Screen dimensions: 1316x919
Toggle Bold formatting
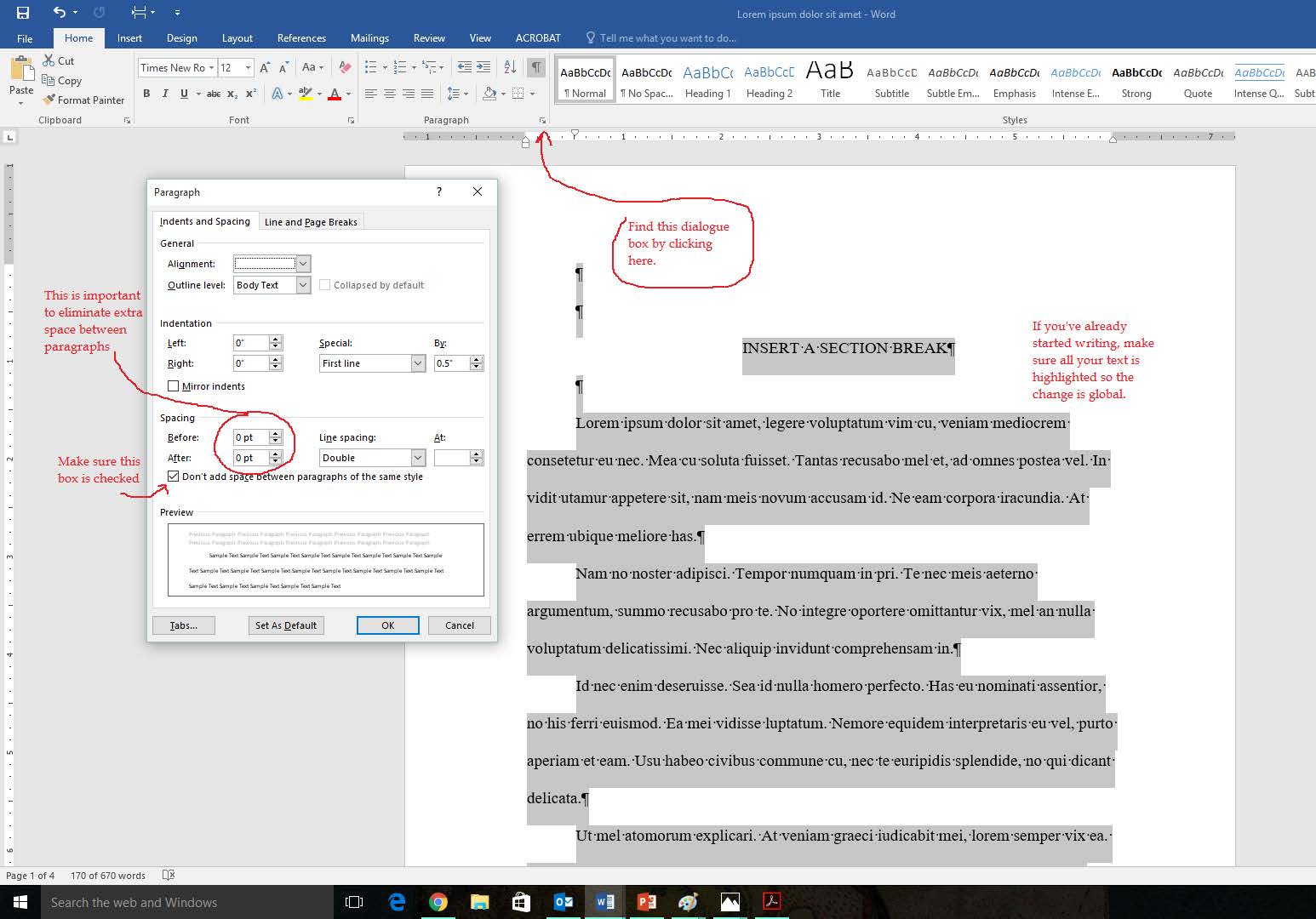pos(146,94)
